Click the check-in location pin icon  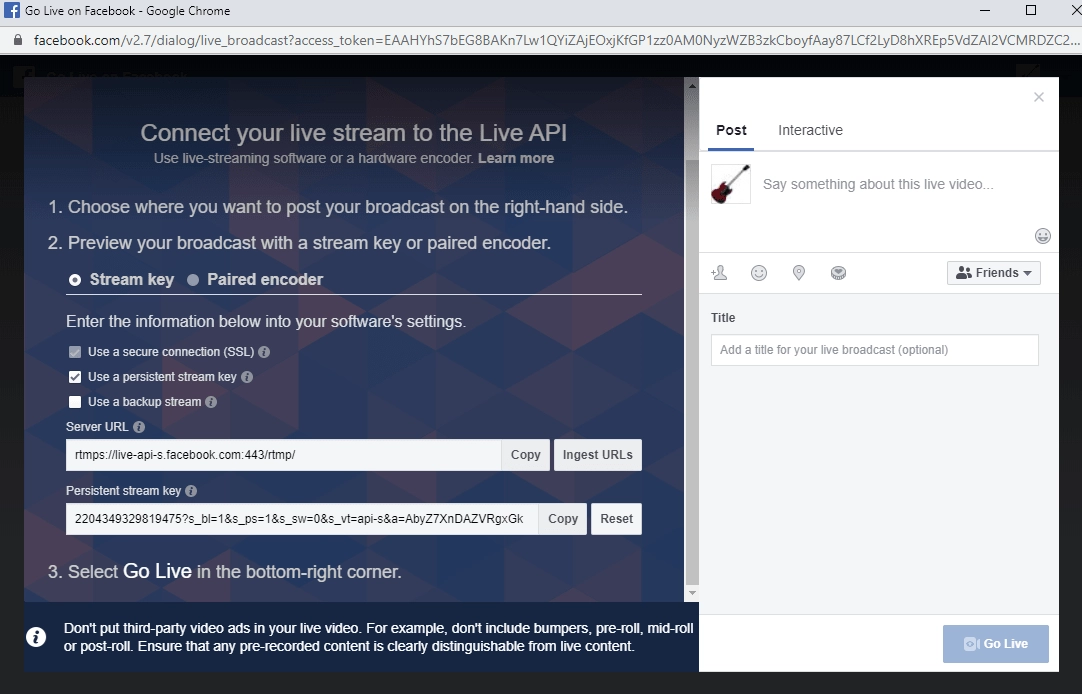[x=798, y=273]
